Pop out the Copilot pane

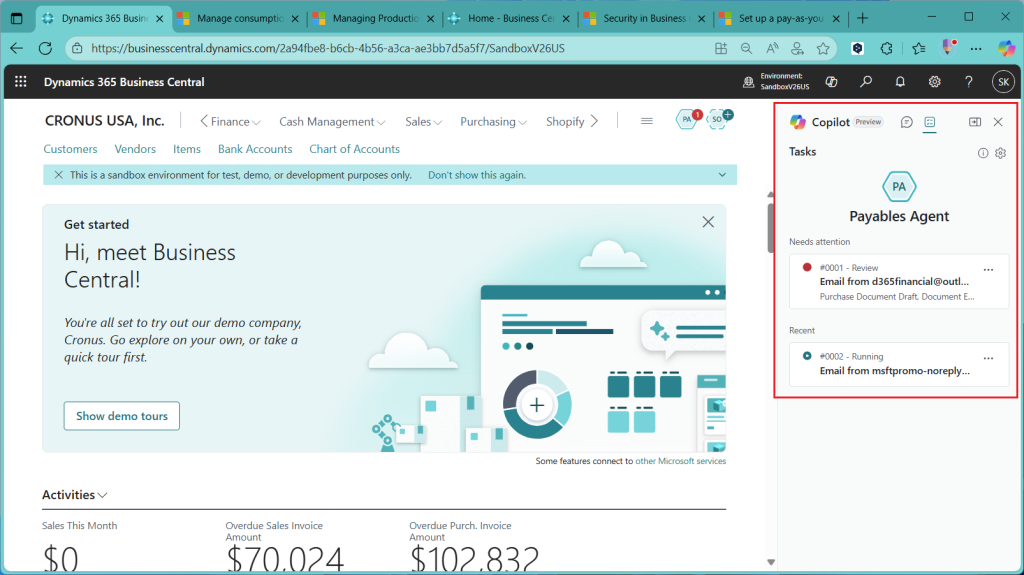click(x=975, y=122)
